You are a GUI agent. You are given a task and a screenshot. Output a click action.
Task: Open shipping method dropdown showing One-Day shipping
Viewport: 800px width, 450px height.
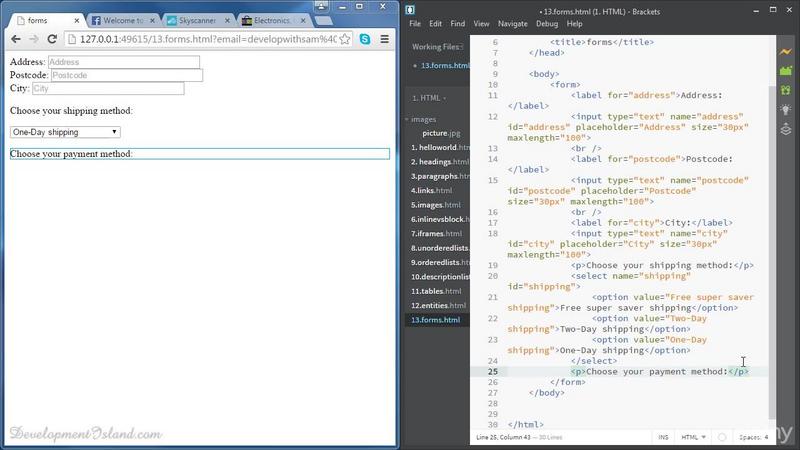tap(65, 132)
